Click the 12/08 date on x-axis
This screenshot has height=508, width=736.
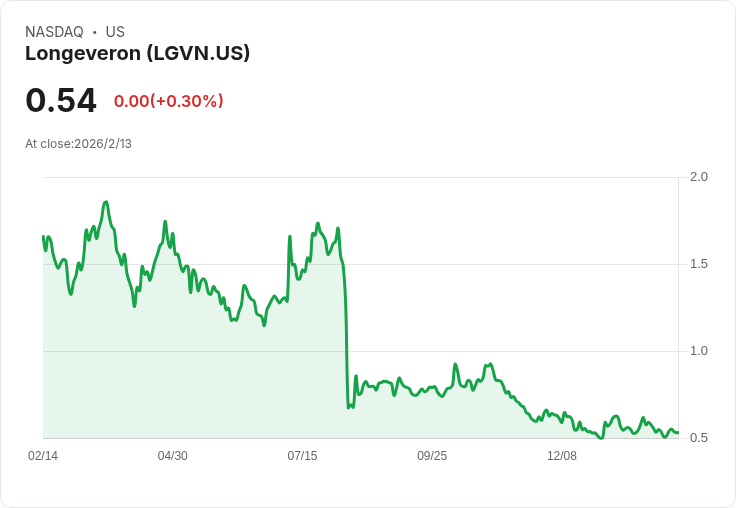point(562,456)
